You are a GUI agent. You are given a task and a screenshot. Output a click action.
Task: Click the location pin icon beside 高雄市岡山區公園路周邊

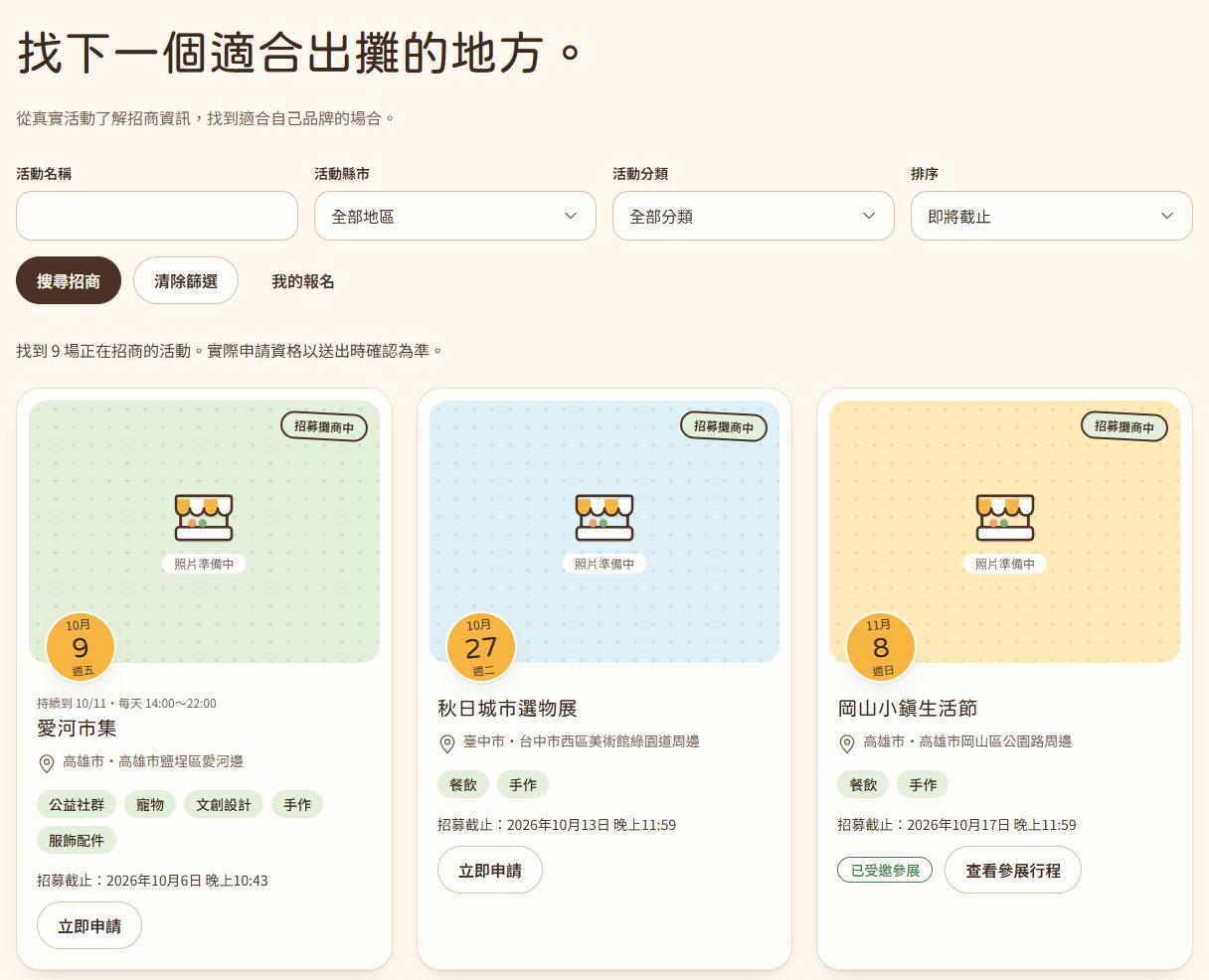coord(847,743)
